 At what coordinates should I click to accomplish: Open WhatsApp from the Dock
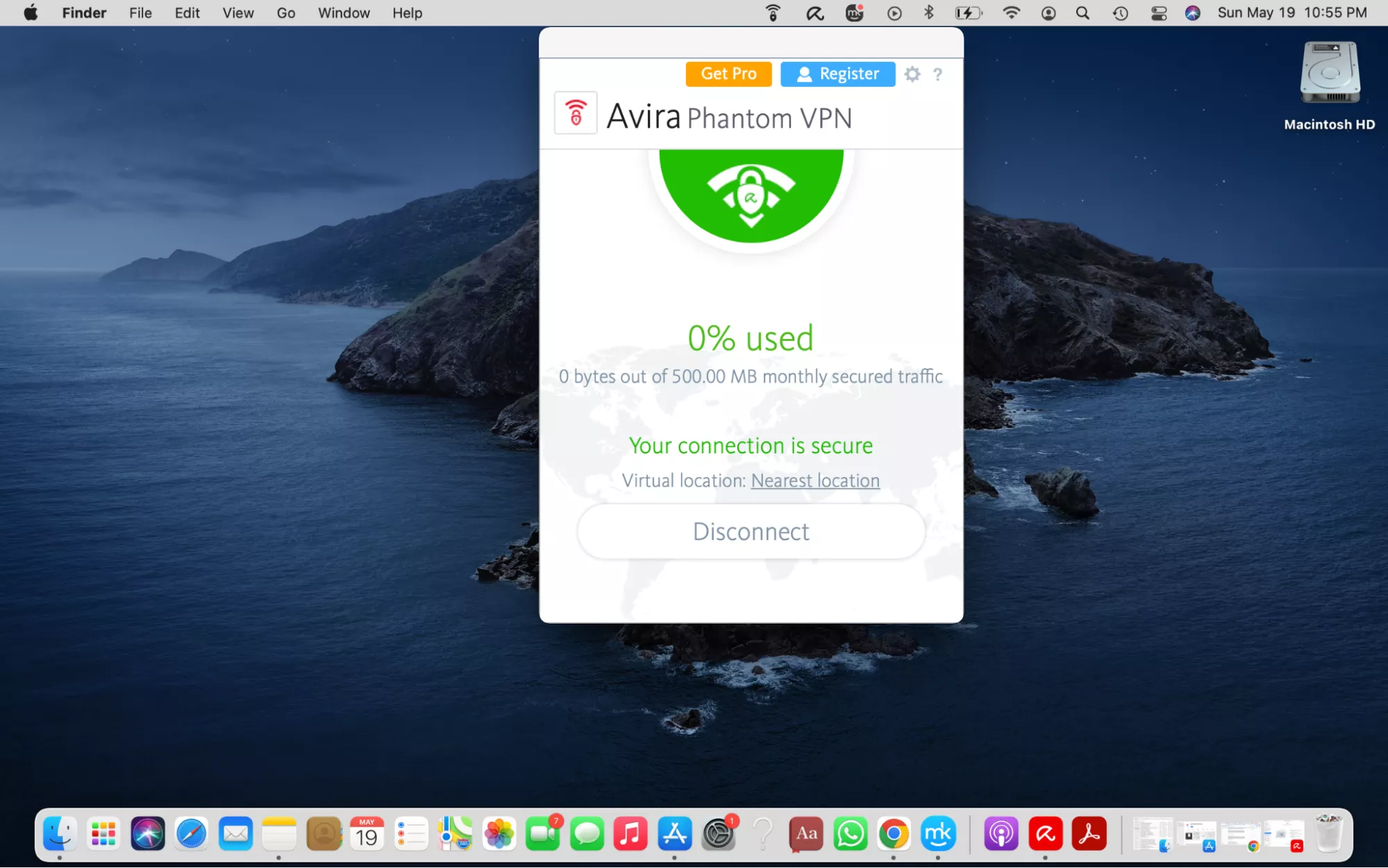[x=851, y=834]
